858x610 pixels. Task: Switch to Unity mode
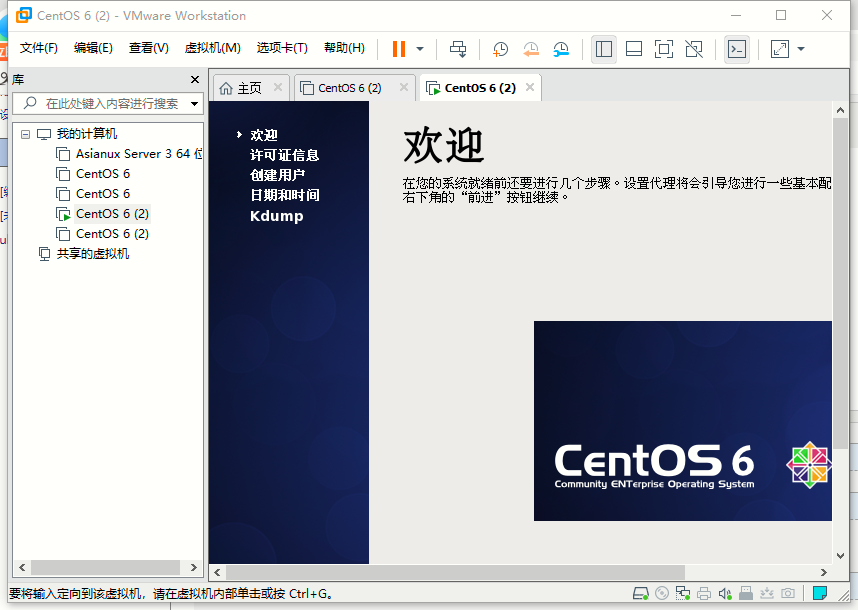[694, 49]
